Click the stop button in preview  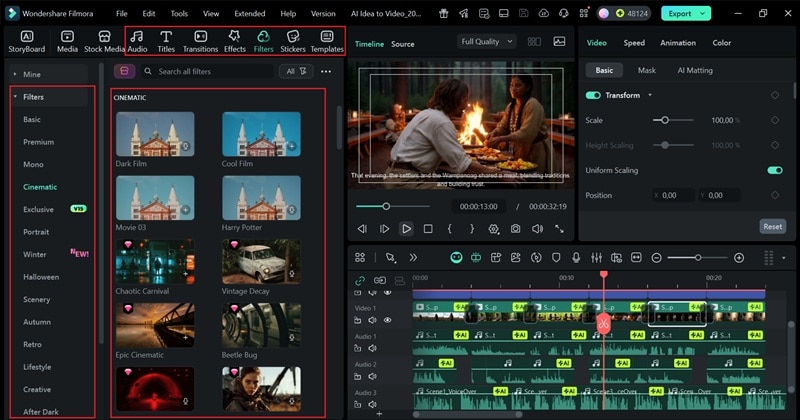pyautogui.click(x=428, y=229)
